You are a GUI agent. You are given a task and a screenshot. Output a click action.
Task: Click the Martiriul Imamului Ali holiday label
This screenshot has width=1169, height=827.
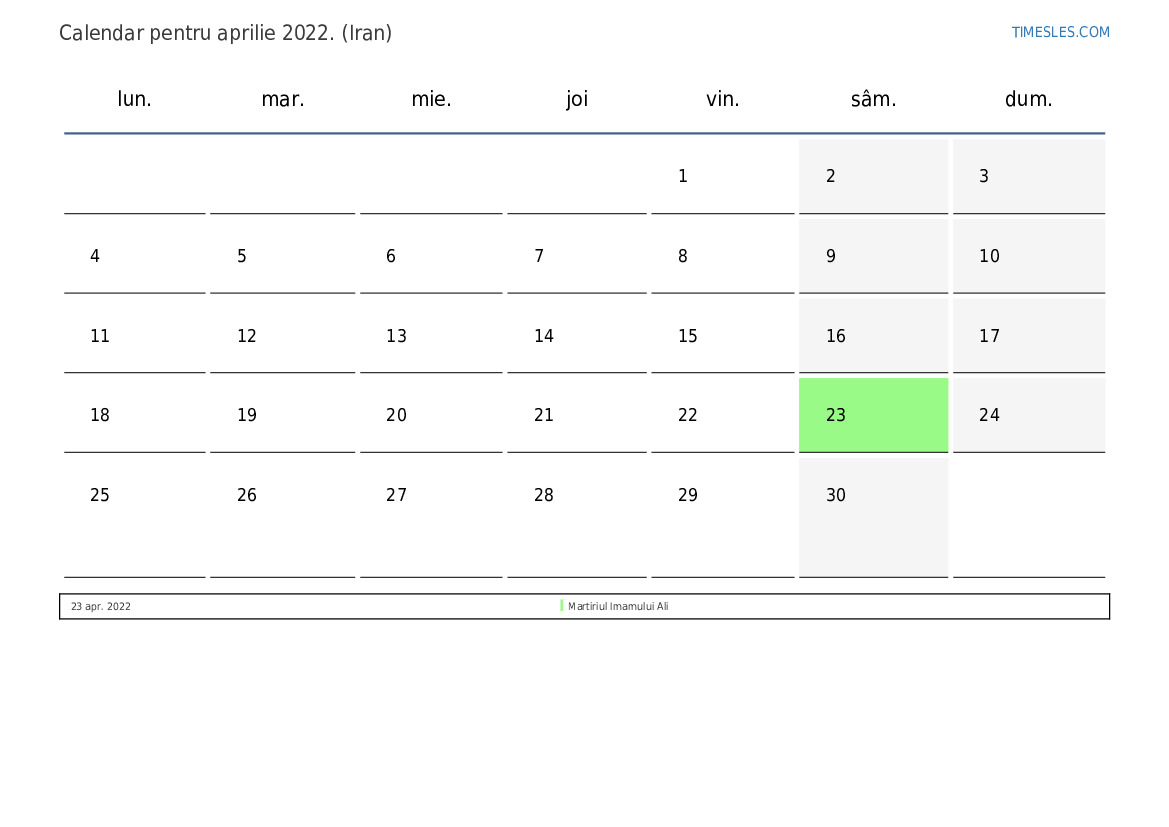click(x=618, y=606)
